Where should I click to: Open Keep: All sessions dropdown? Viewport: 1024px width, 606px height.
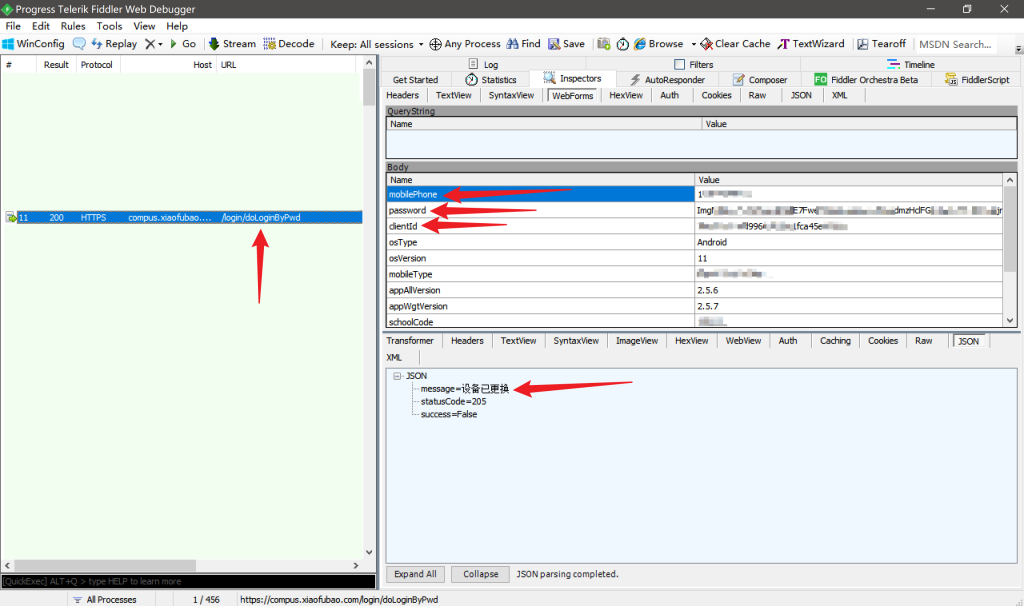(x=377, y=44)
